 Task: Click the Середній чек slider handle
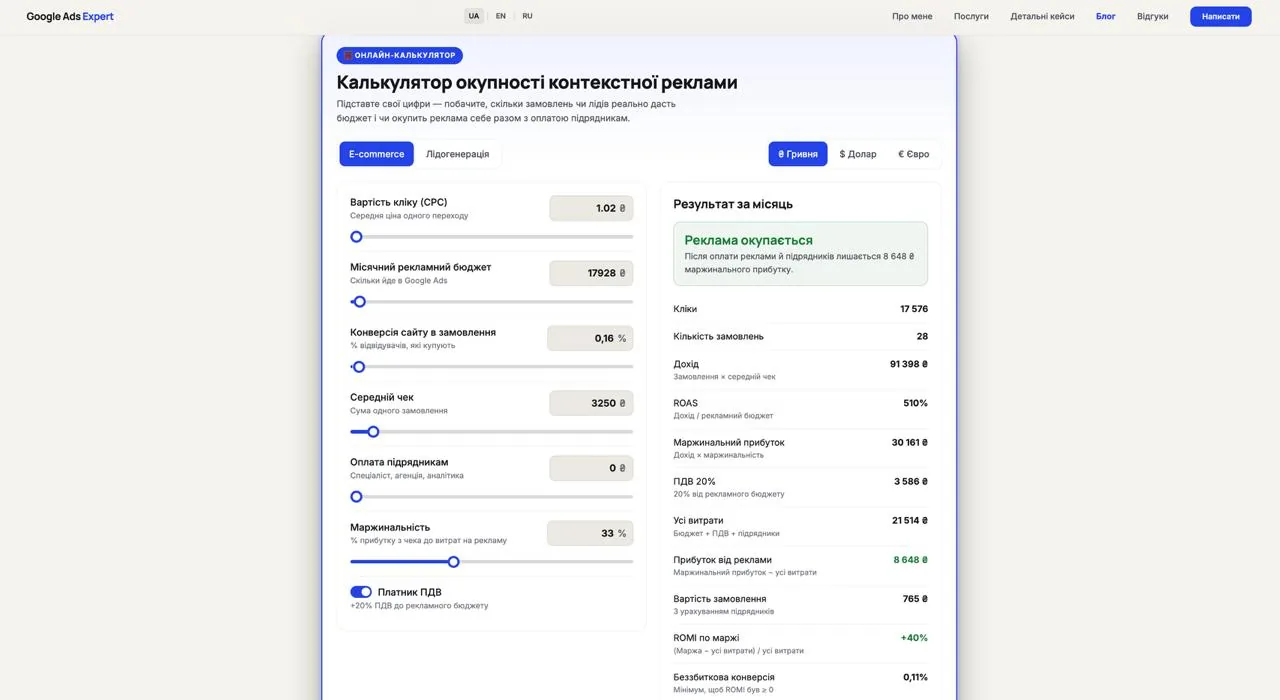tap(373, 432)
